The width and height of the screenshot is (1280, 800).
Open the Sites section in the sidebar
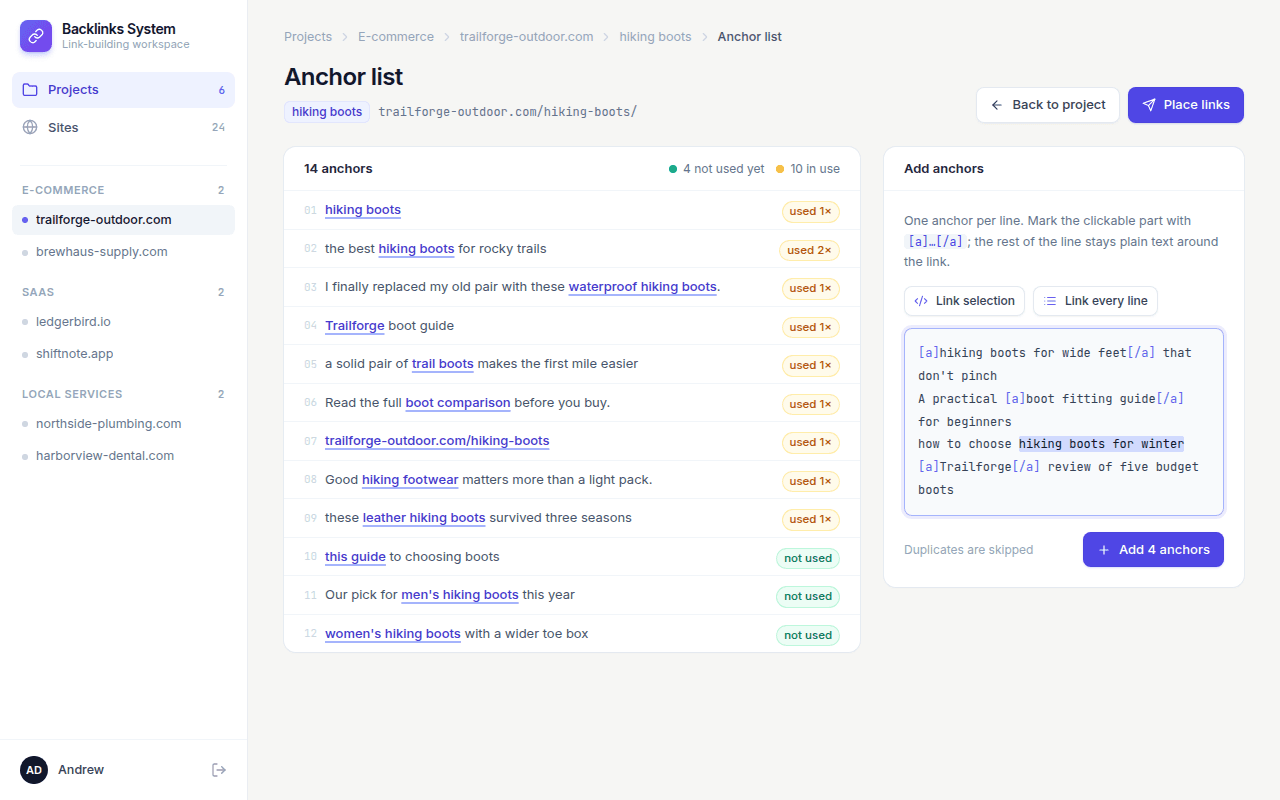coord(124,128)
